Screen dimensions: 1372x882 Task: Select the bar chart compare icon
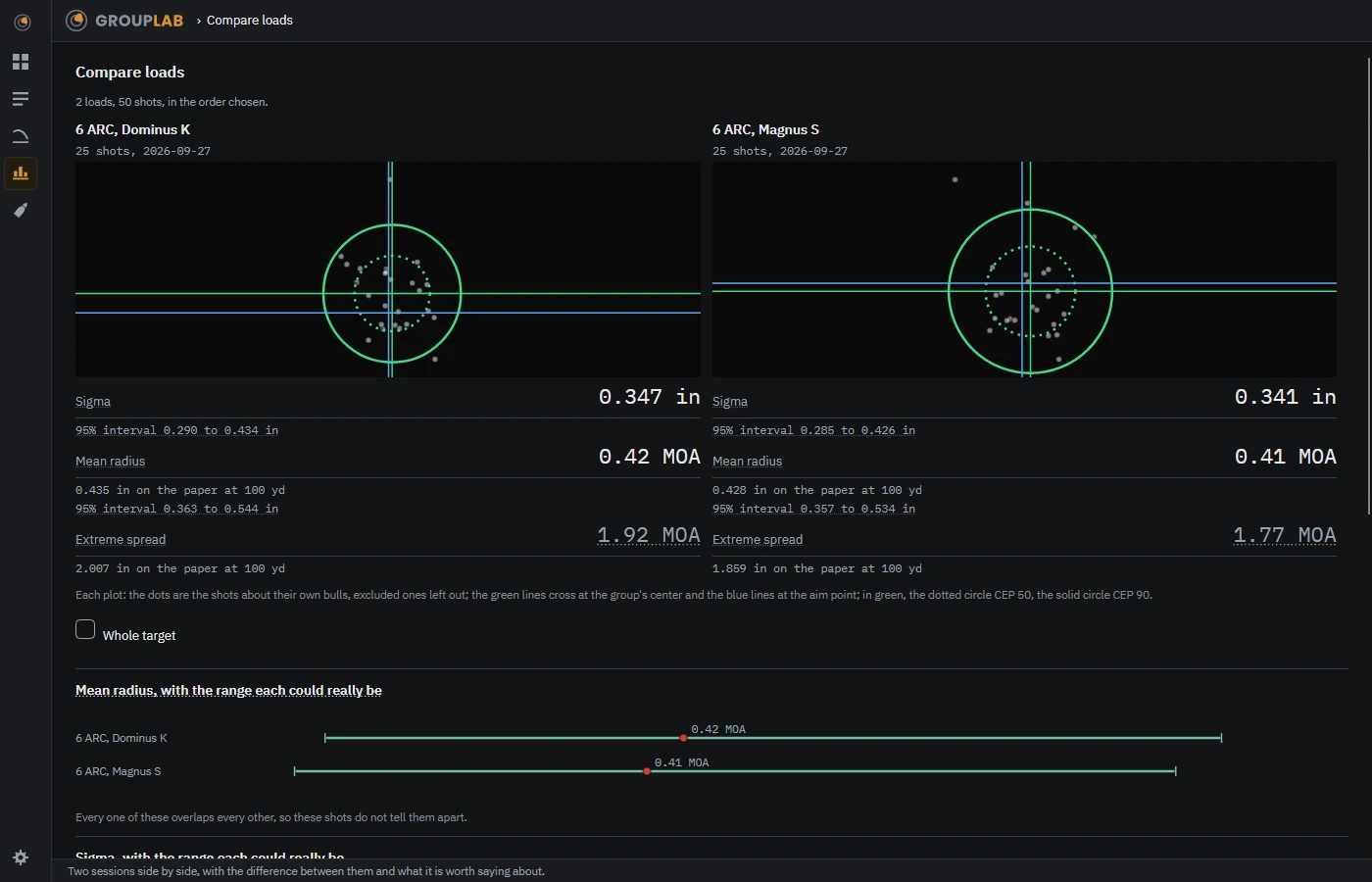21,173
